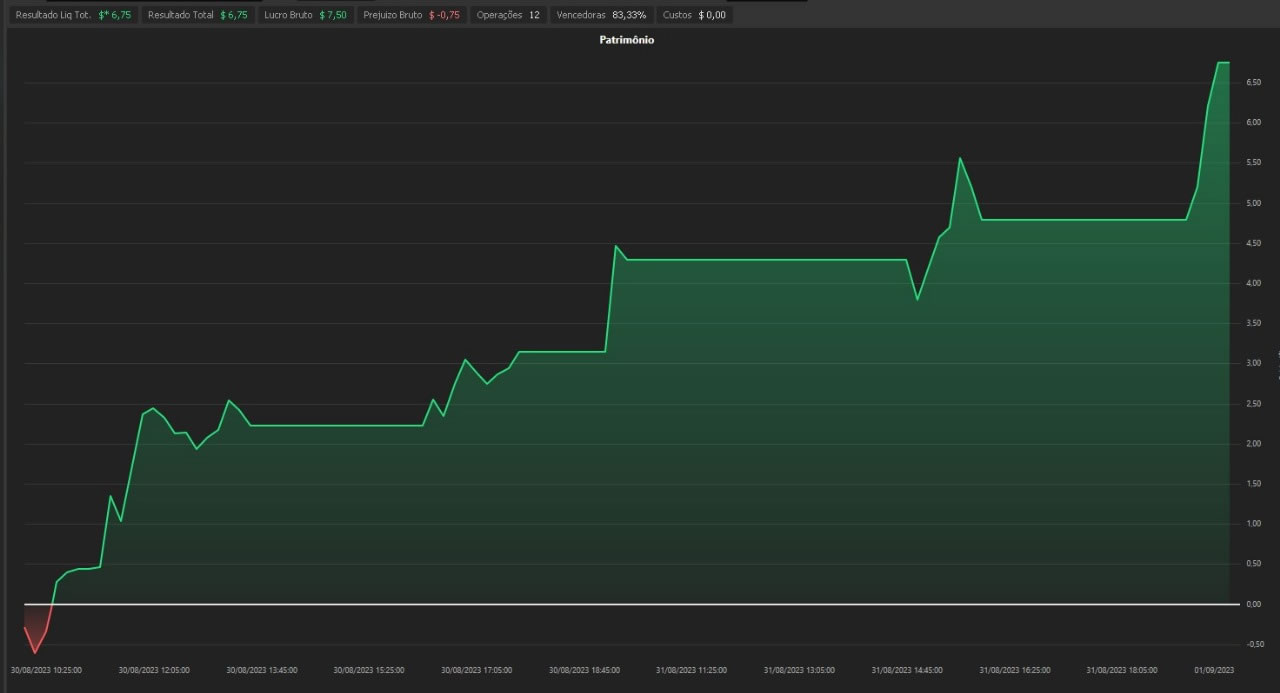Click the Vencedoras 83,33% statistic
The image size is (1280, 693).
click(601, 15)
